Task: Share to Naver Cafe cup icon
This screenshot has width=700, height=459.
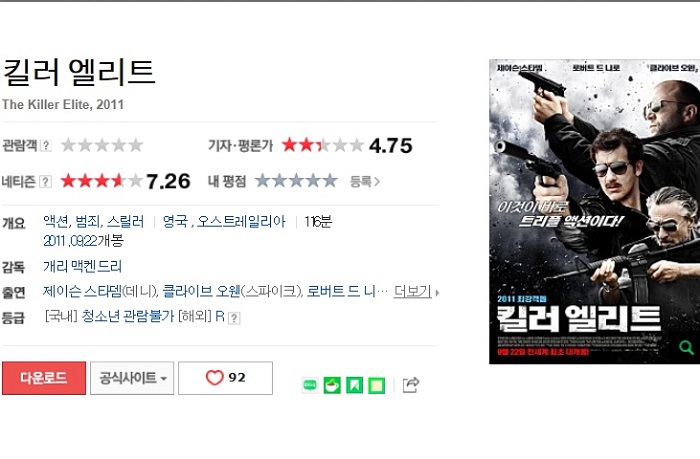Action: coord(332,385)
